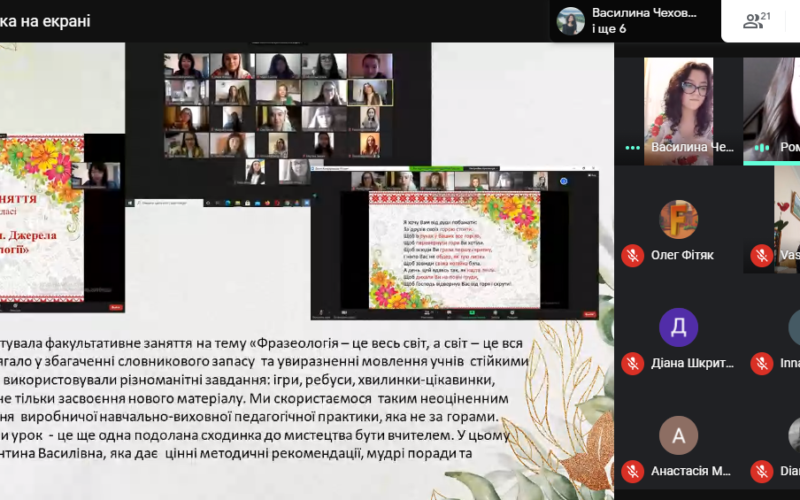This screenshot has width=800, height=500.
Task: Click the audio indicator on Ром's video tile
Action: coord(761,147)
